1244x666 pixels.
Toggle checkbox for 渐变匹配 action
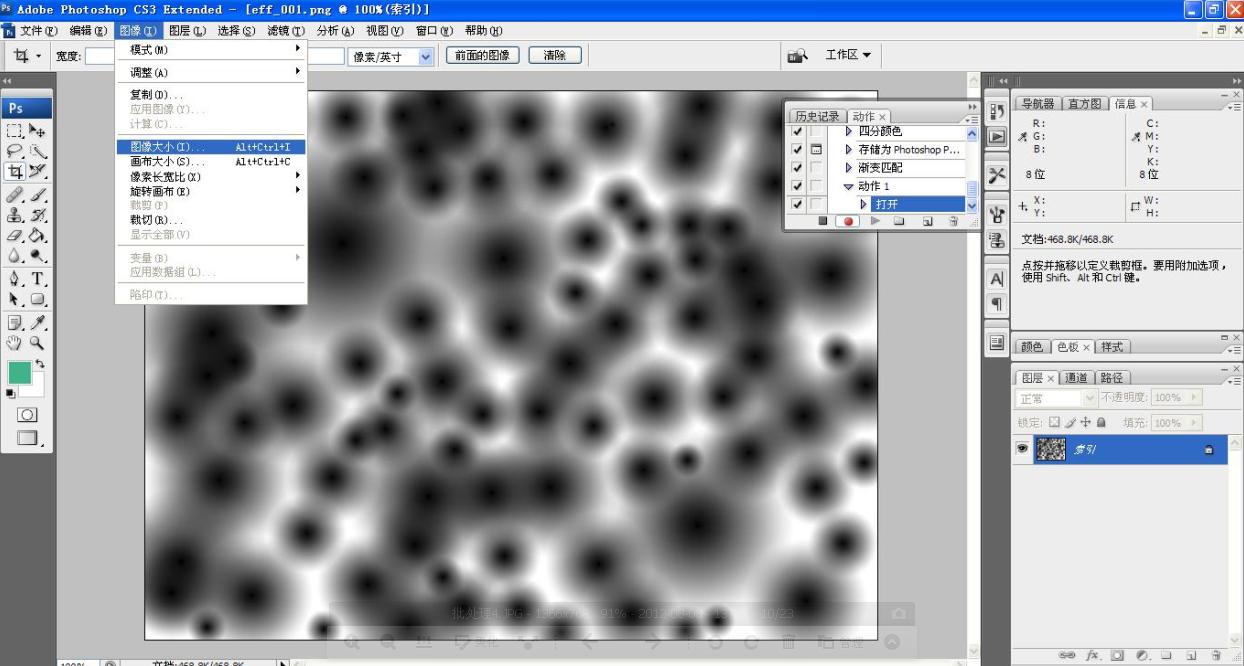pyautogui.click(x=797, y=168)
